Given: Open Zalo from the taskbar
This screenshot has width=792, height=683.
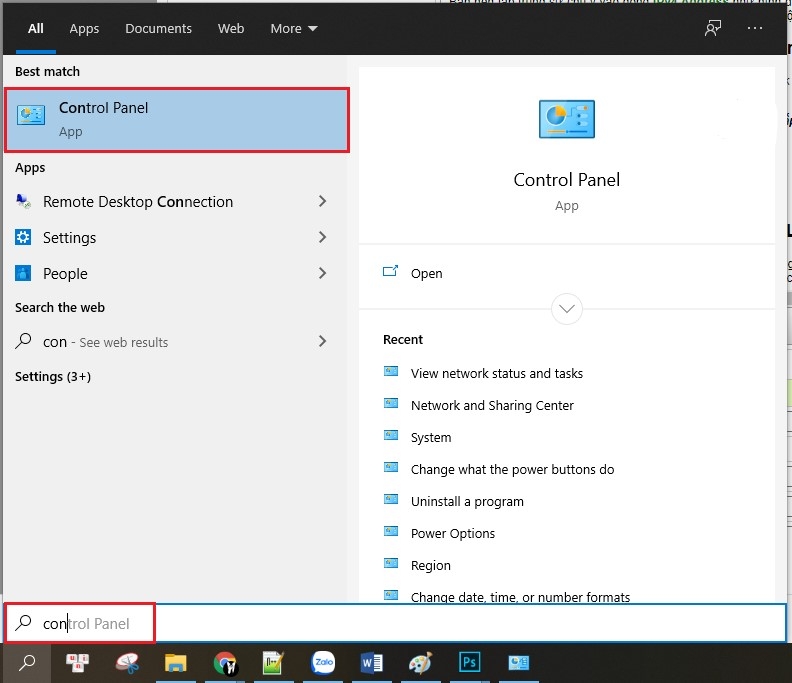Looking at the screenshot, I should coord(323,662).
